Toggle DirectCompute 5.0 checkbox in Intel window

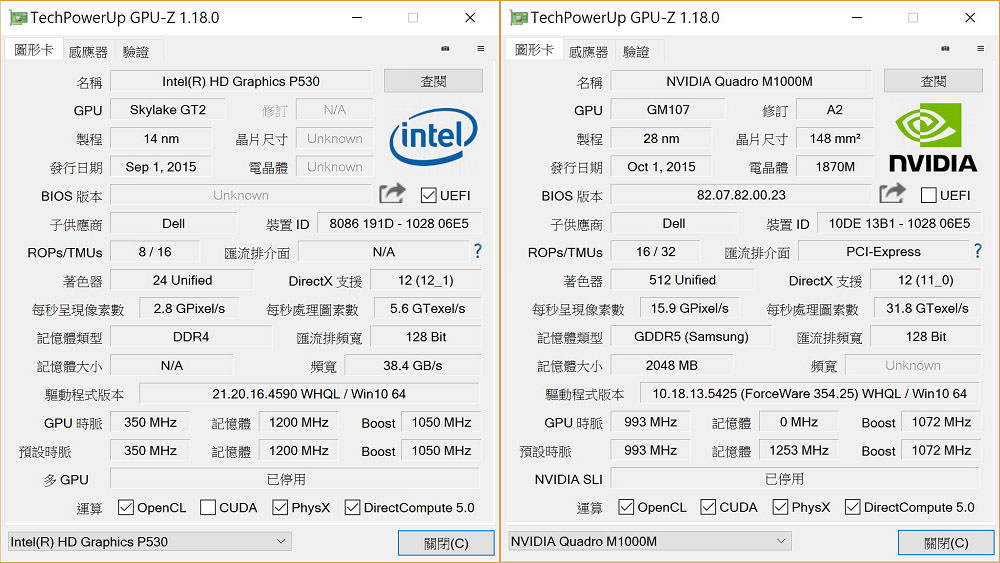352,508
